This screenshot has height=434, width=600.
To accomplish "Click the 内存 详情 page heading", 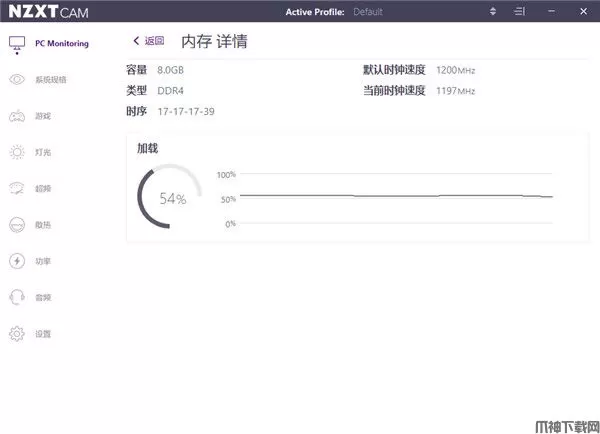I will (214, 41).
